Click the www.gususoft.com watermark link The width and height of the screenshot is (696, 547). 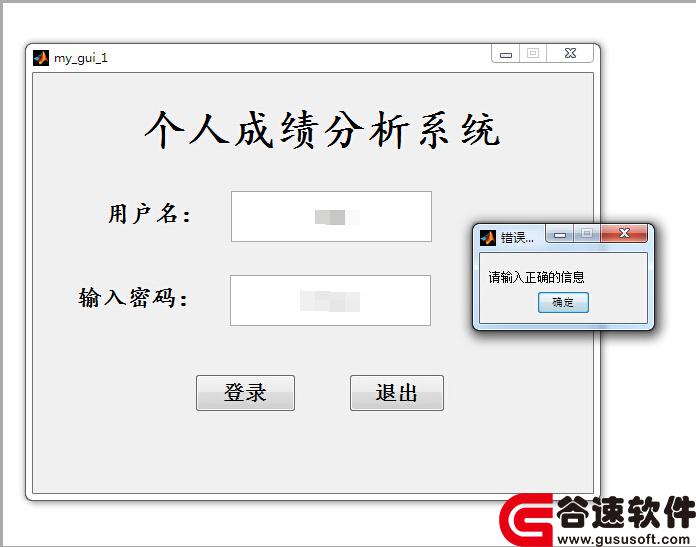point(624,539)
